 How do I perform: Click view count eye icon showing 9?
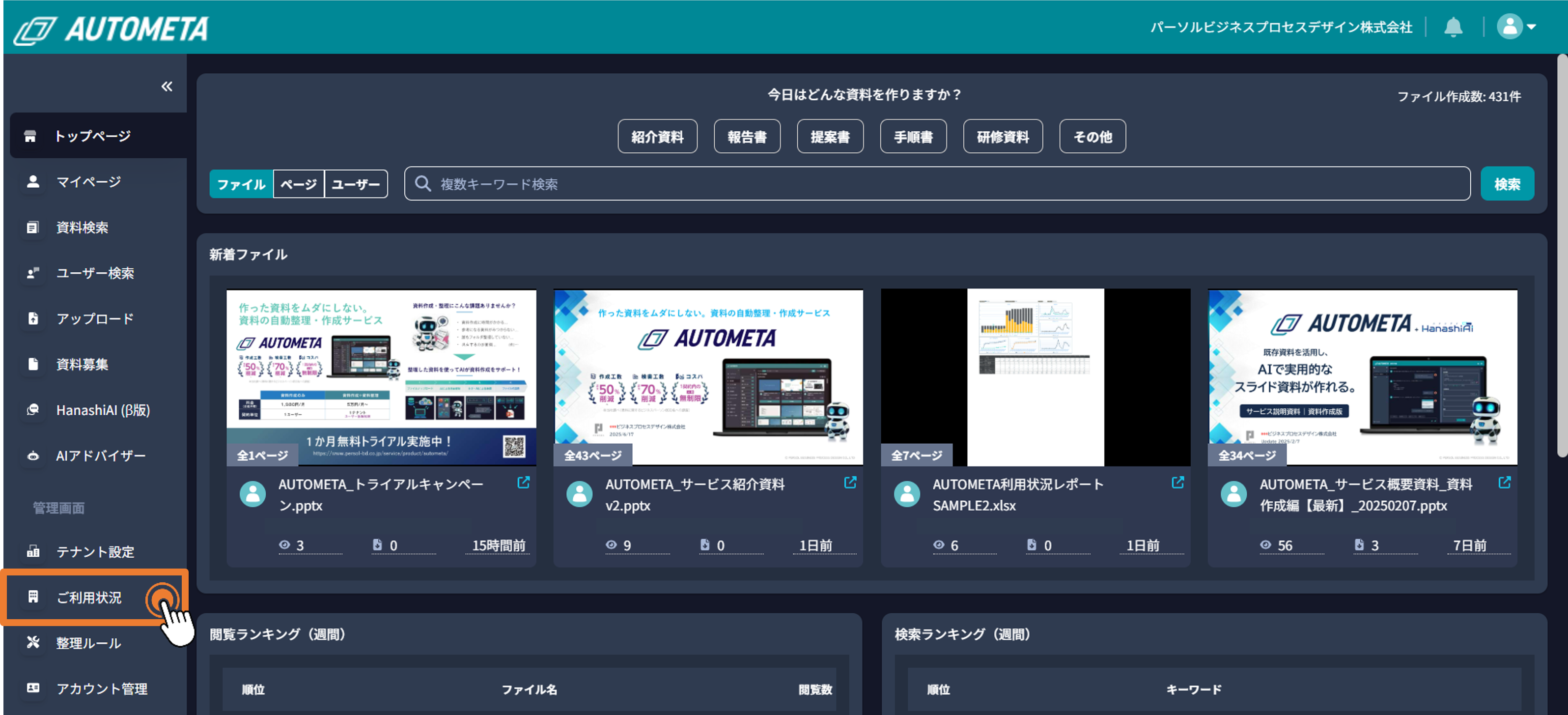point(611,544)
